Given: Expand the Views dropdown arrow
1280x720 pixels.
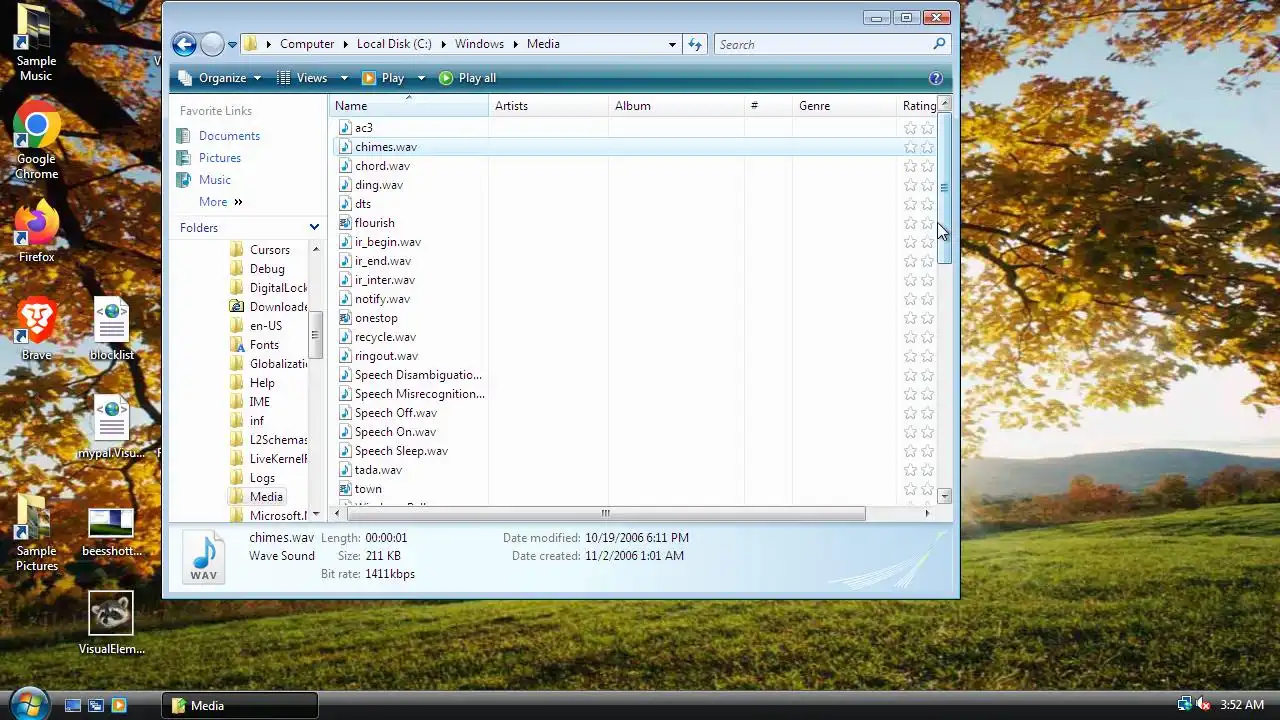Looking at the screenshot, I should [x=344, y=78].
